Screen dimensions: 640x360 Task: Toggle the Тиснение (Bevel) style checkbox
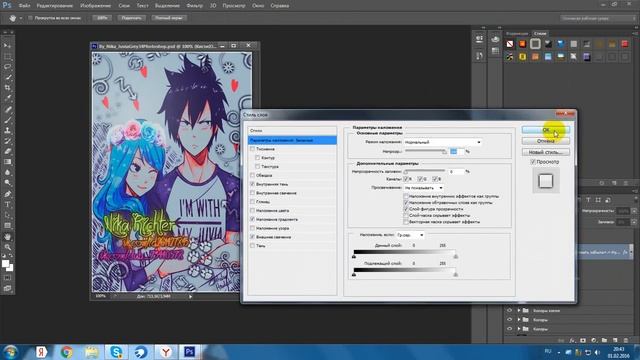coord(252,149)
